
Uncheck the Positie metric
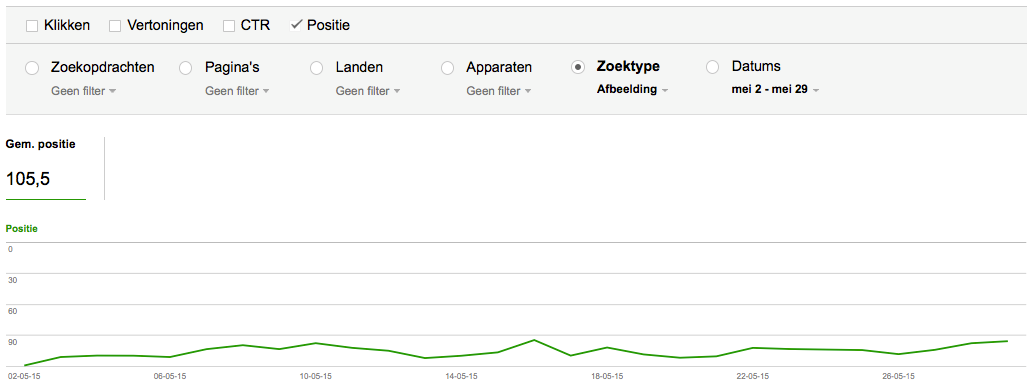point(296,26)
